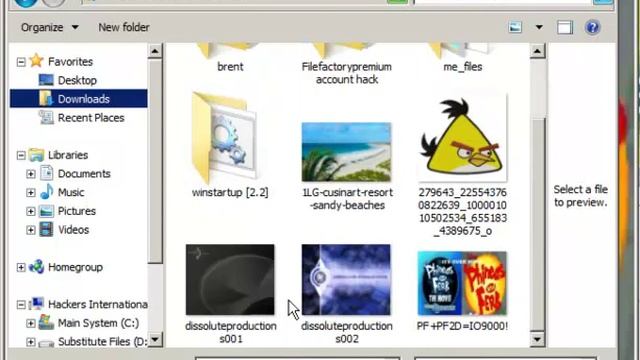The image size is (640, 360).
Task: Click the file list scrollbar thumb
Action: (x=538, y=224)
